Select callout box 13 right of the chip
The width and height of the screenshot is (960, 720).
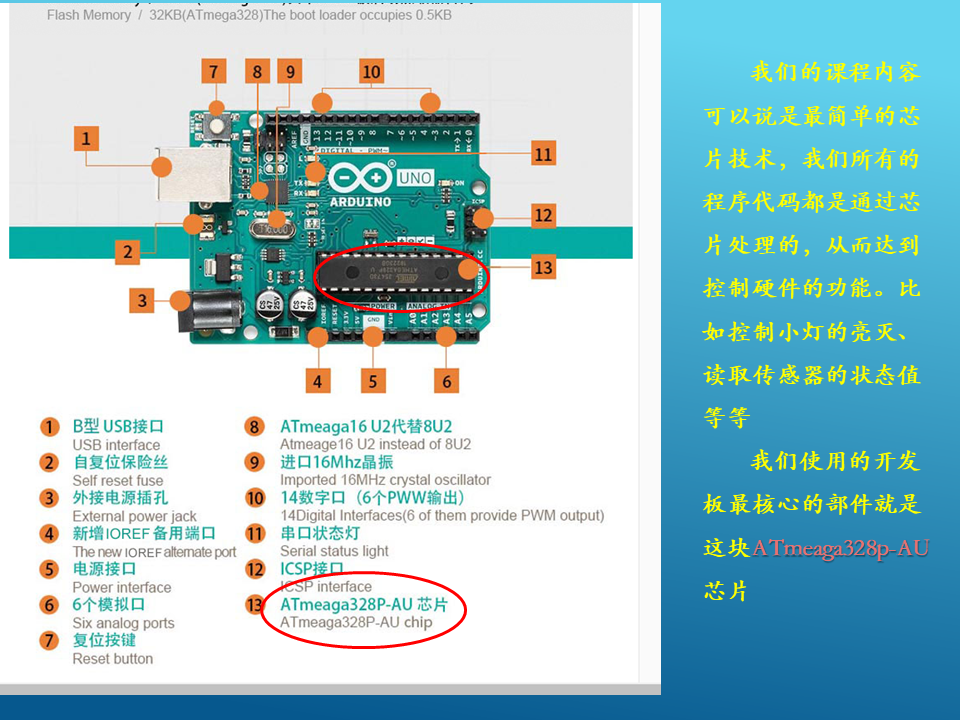click(542, 267)
